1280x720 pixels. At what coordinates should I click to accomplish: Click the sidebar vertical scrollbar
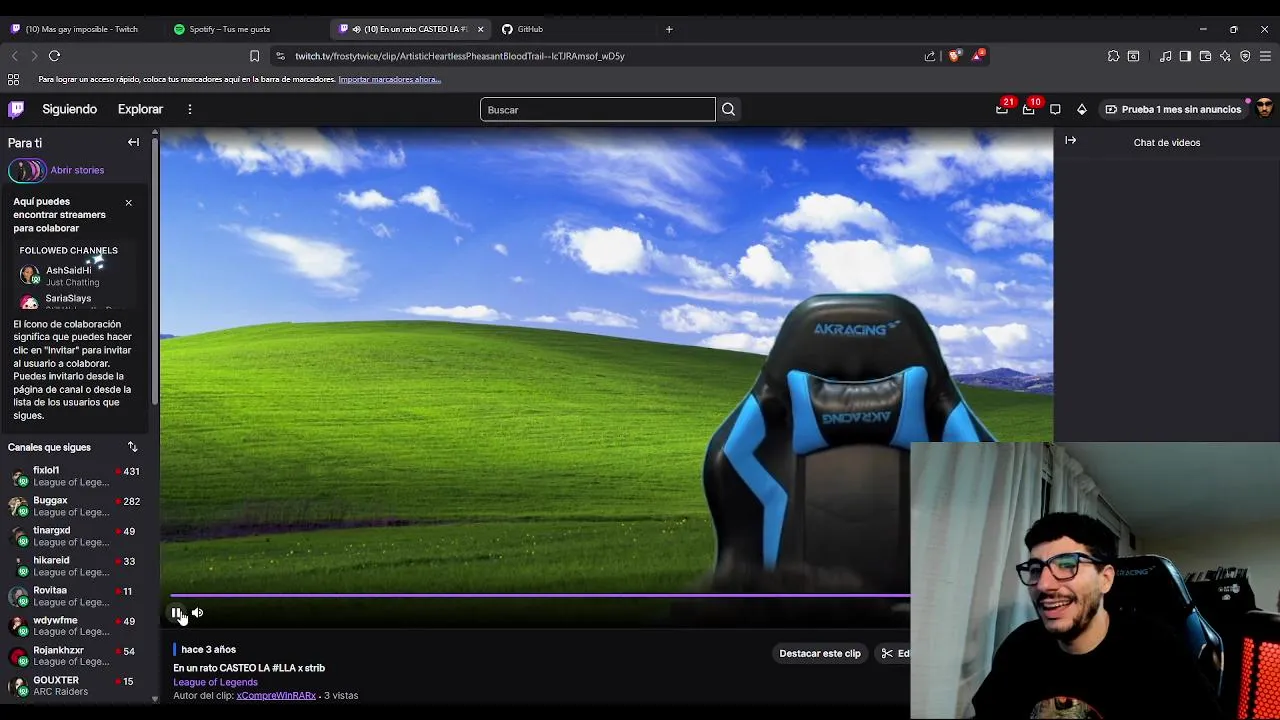tap(155, 270)
